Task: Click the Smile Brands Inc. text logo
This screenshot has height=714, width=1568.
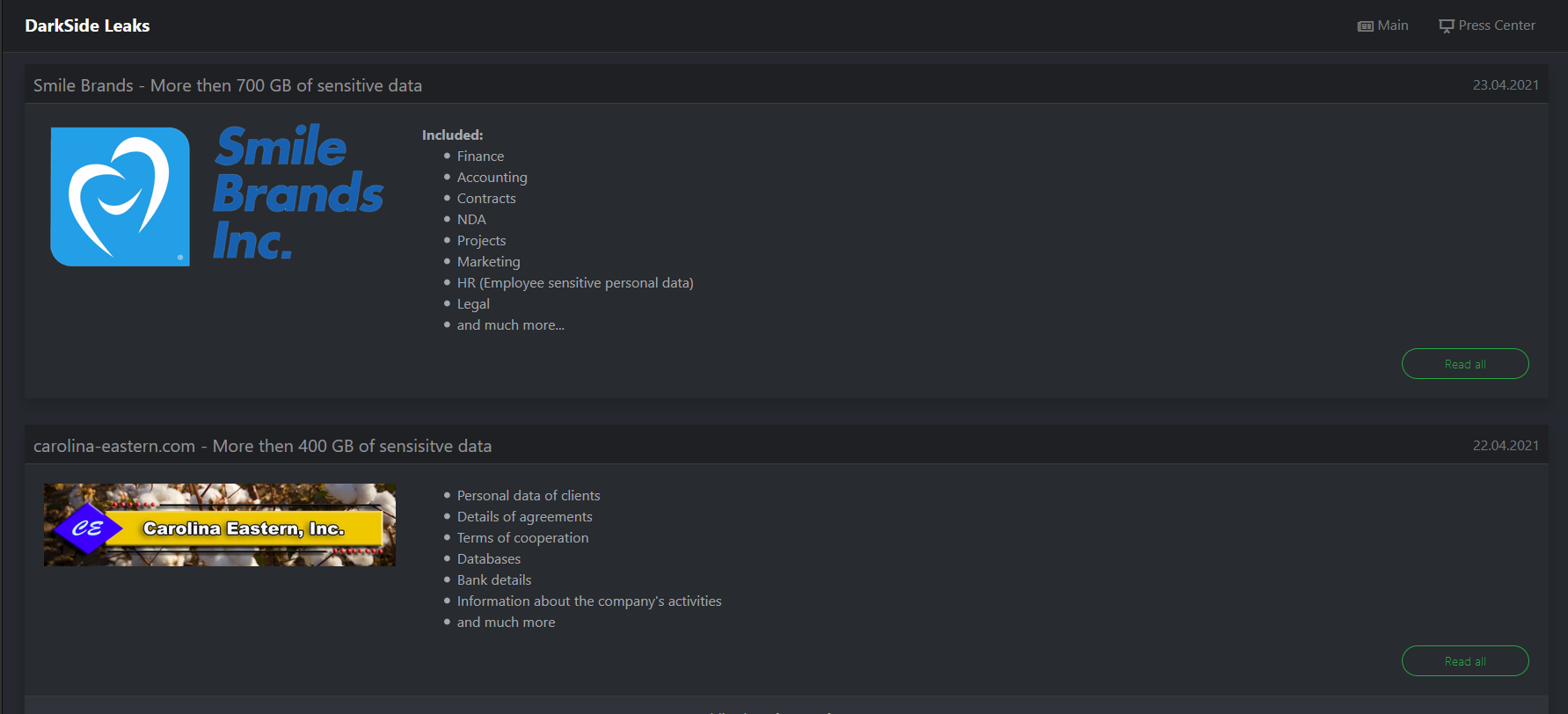Action: coord(299,193)
